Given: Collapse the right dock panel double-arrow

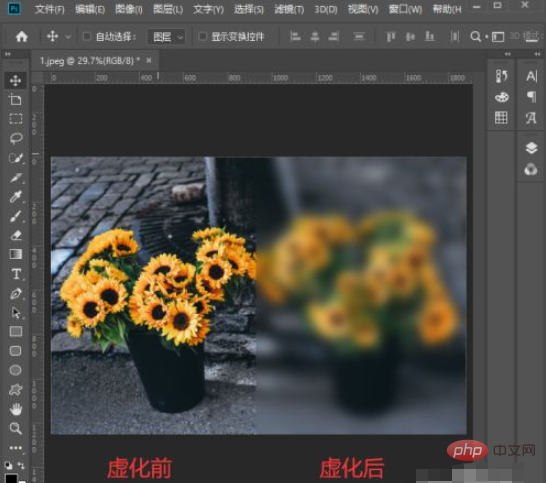Looking at the screenshot, I should point(538,54).
